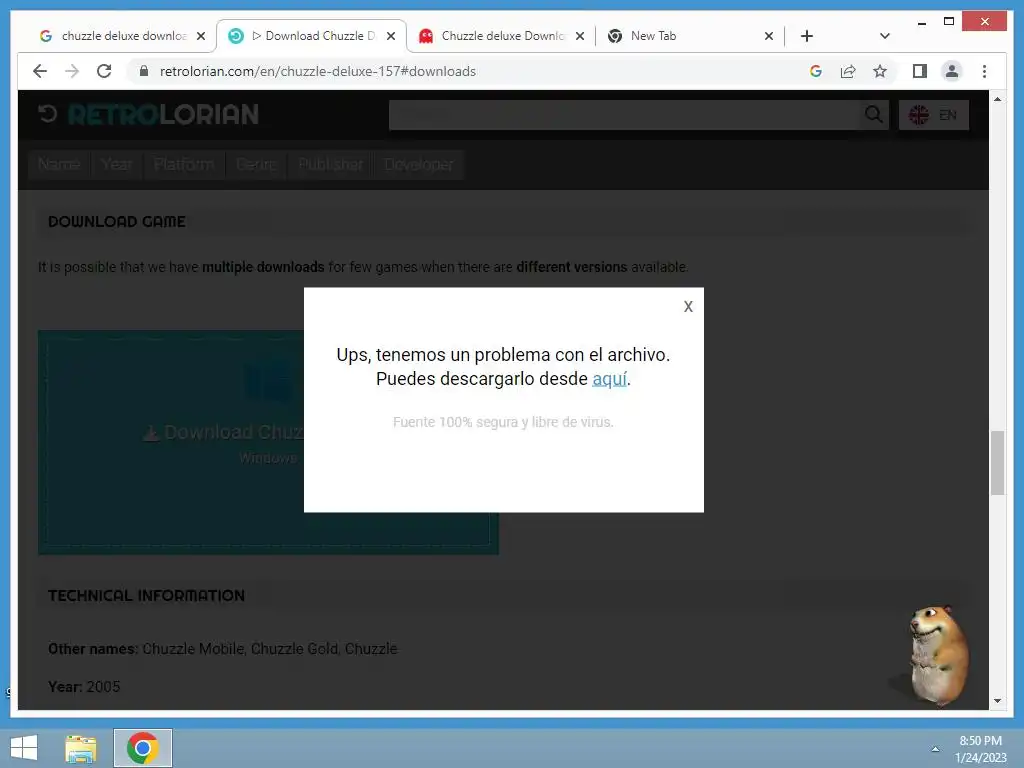
Task: Click the Retrolorian search field
Action: pos(624,115)
